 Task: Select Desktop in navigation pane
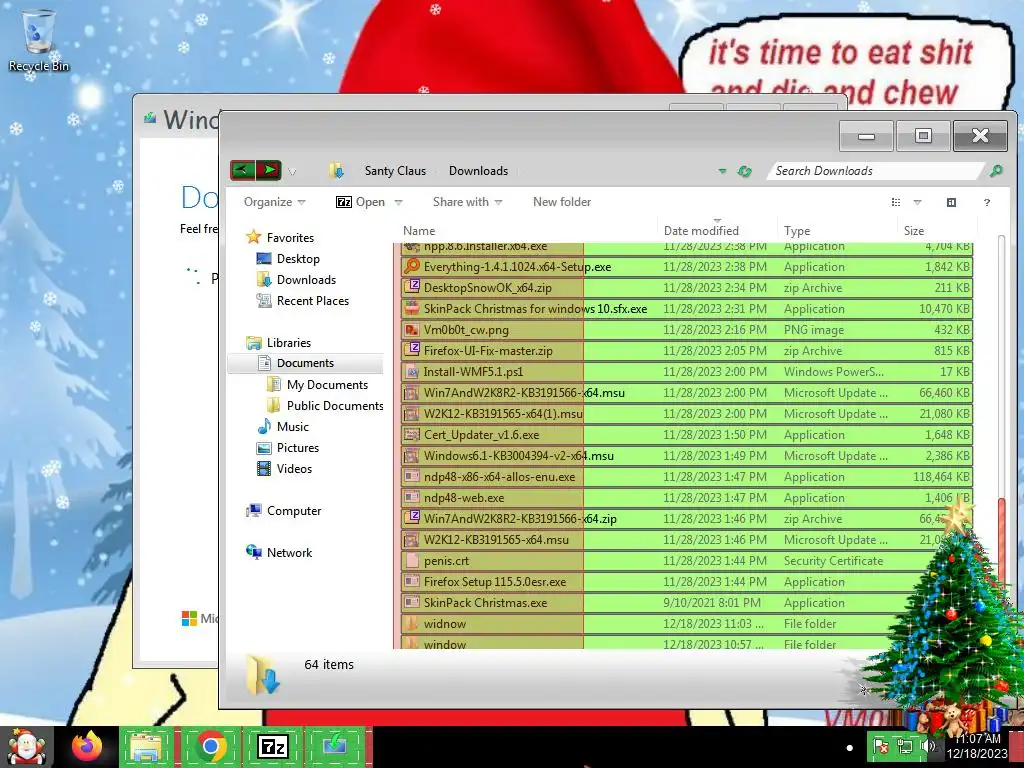288,259
